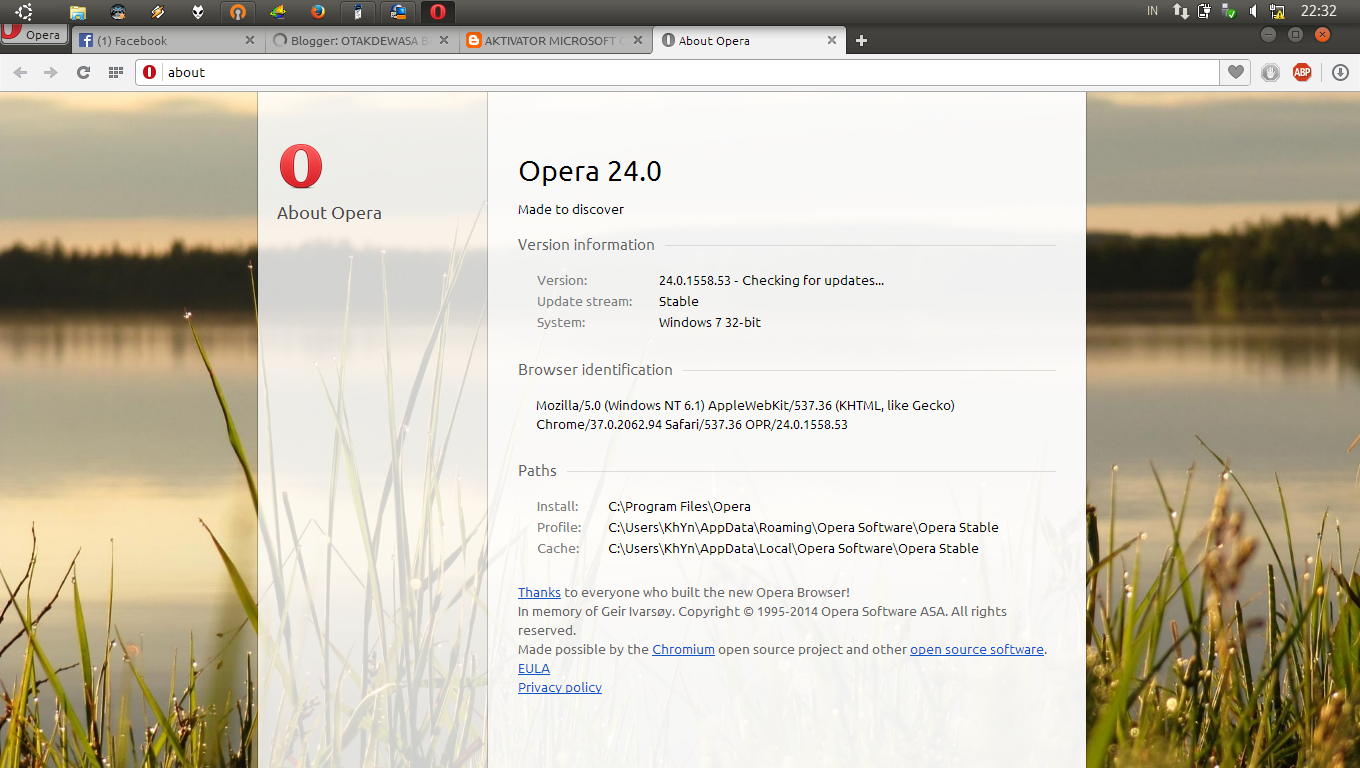This screenshot has width=1360, height=768.
Task: Click the grey stop-hand extension icon
Action: click(1270, 72)
